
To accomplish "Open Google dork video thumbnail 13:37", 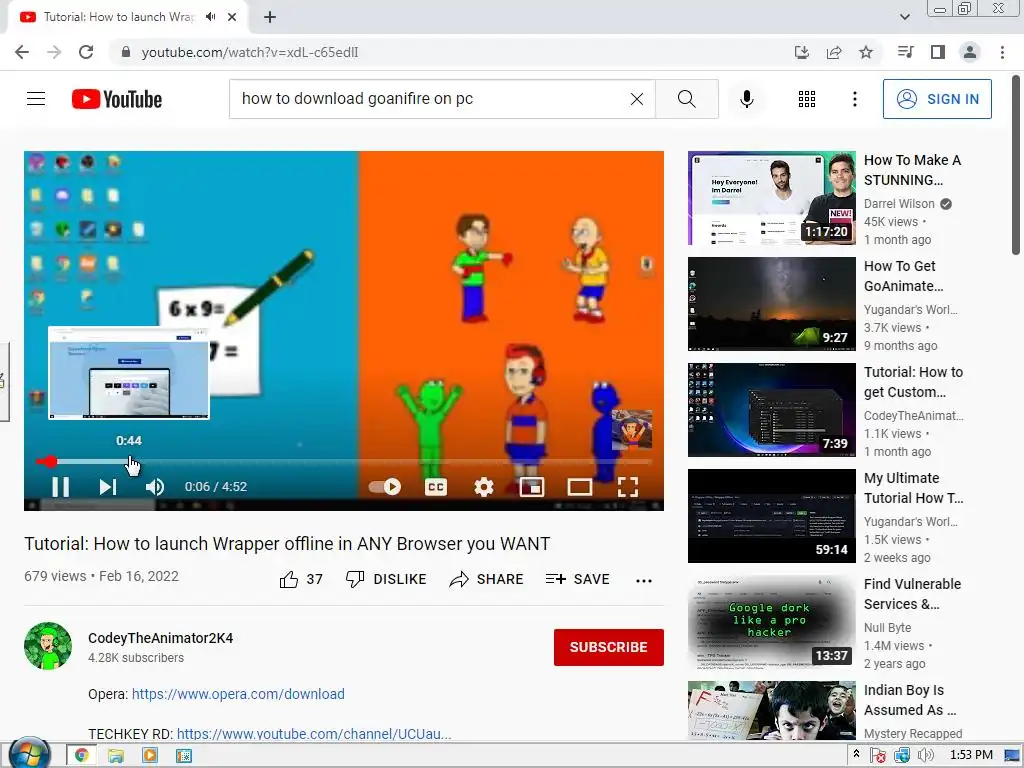I will [x=771, y=622].
